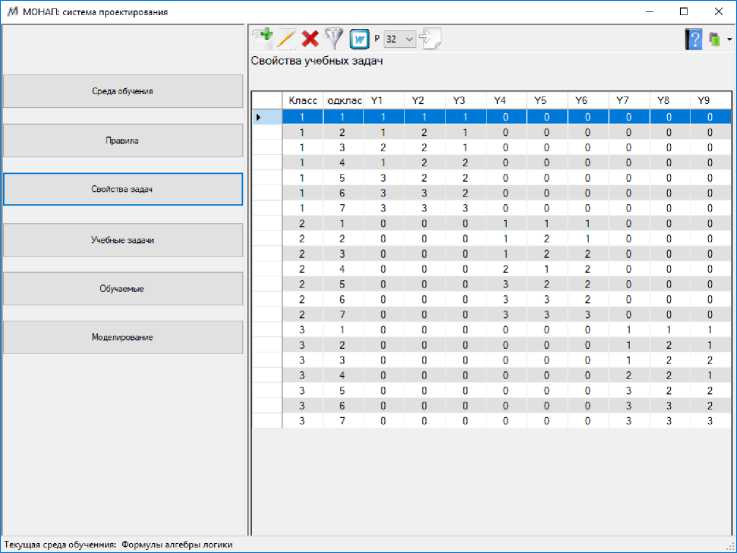Click the Y6 column header

click(x=588, y=101)
